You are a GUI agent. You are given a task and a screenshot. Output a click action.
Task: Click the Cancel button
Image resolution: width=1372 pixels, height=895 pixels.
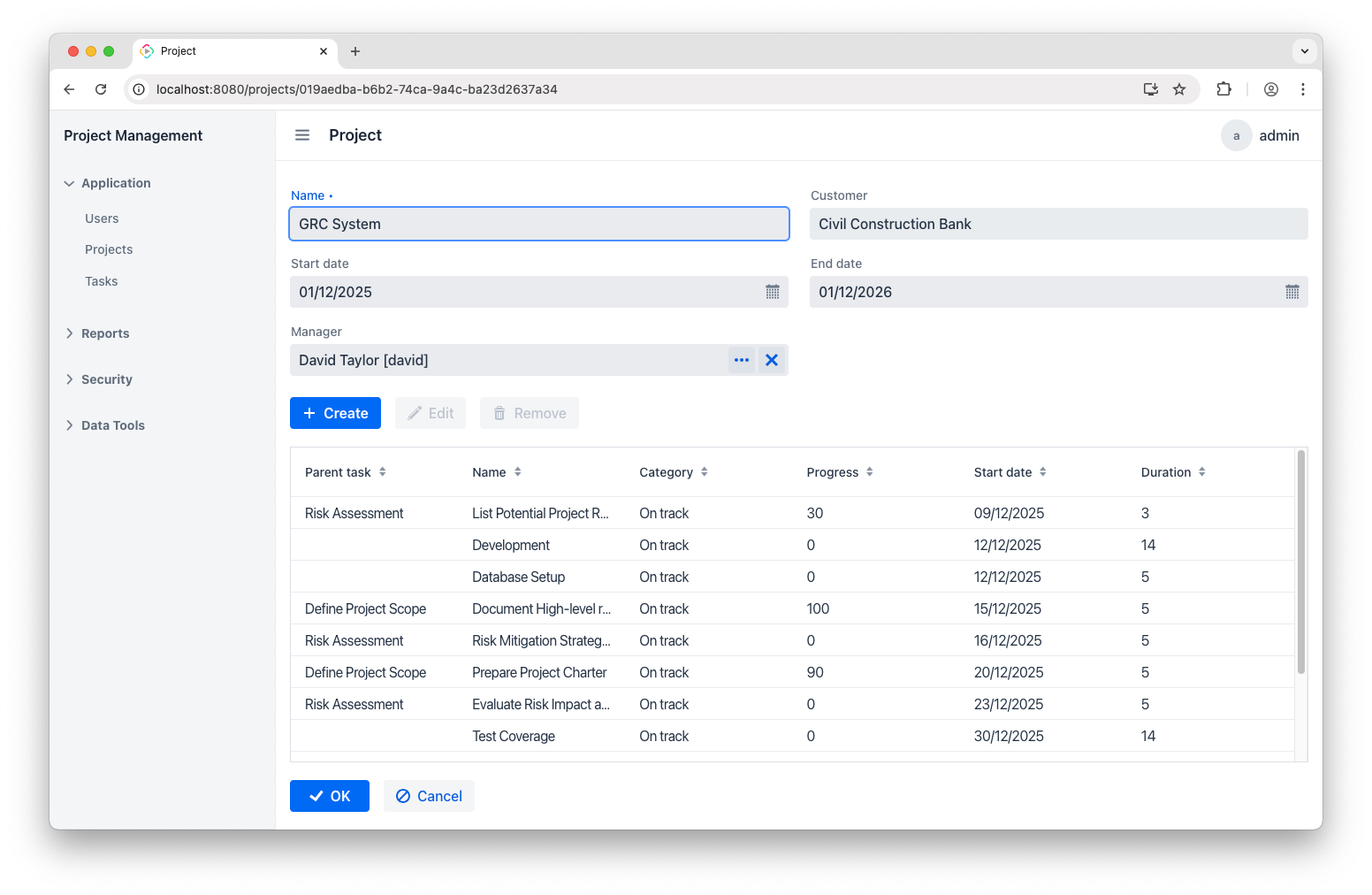(429, 796)
